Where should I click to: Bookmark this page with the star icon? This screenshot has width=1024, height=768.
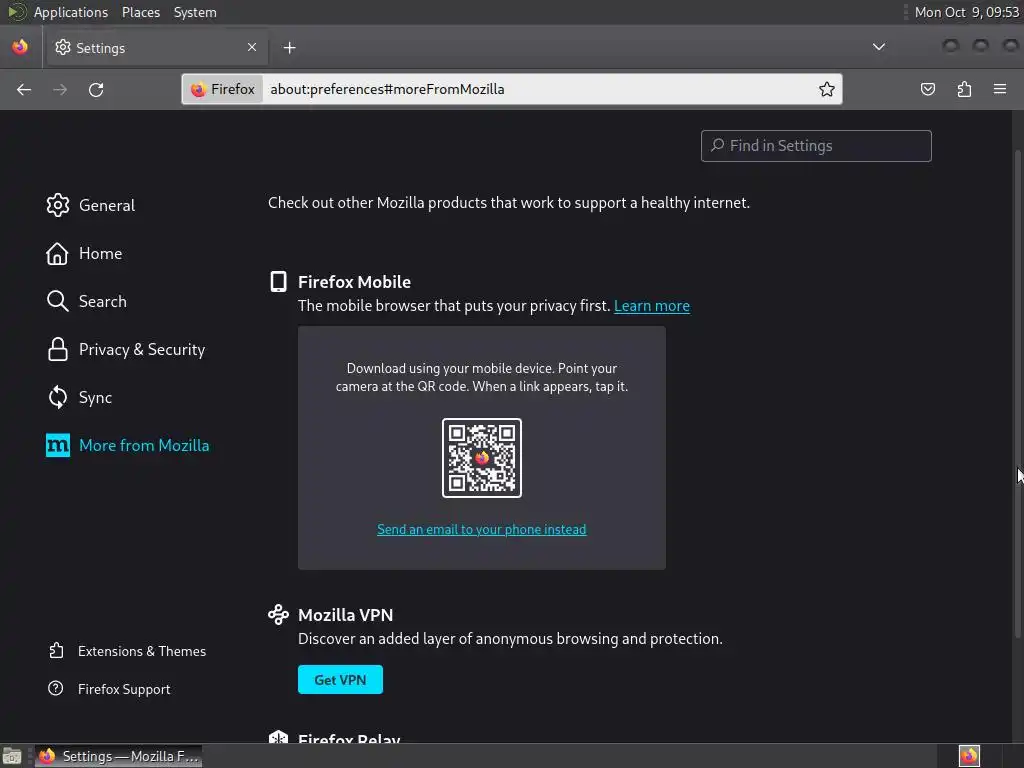(x=827, y=89)
